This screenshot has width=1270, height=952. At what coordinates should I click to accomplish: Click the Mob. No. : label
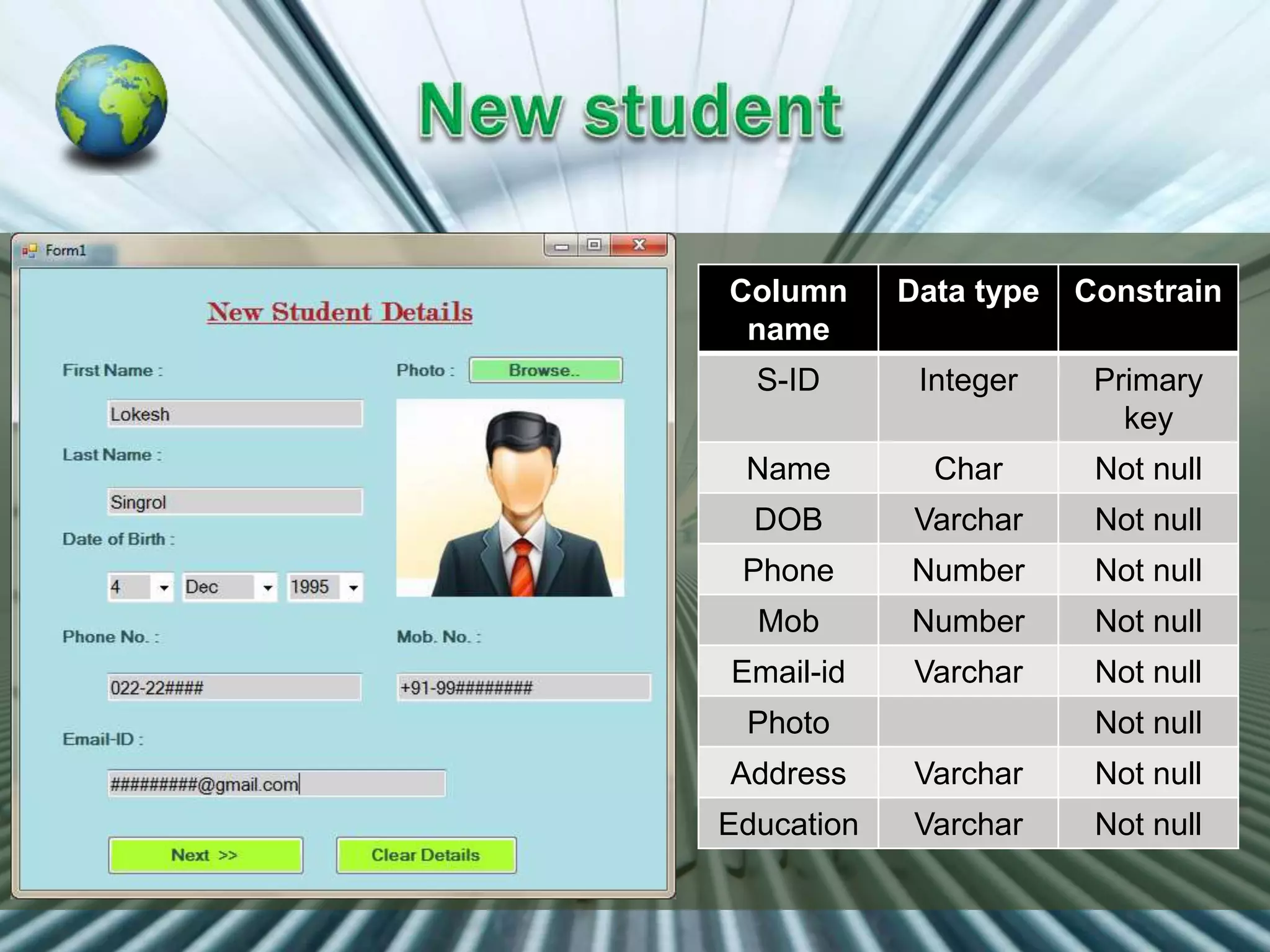[438, 637]
